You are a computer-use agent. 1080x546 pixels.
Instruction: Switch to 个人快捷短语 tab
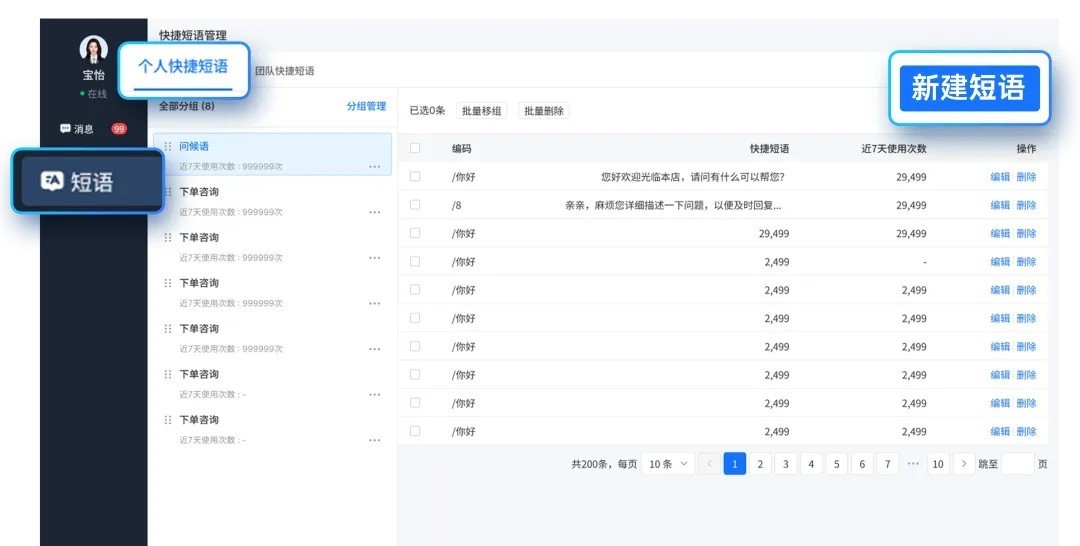click(183, 67)
